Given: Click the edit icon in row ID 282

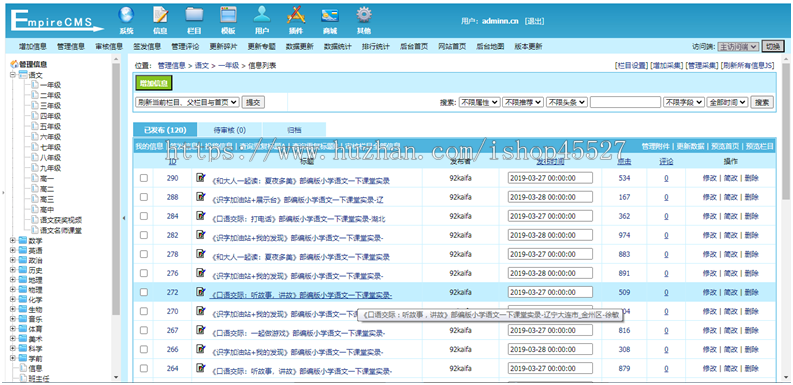Looking at the screenshot, I should pyautogui.click(x=201, y=235).
